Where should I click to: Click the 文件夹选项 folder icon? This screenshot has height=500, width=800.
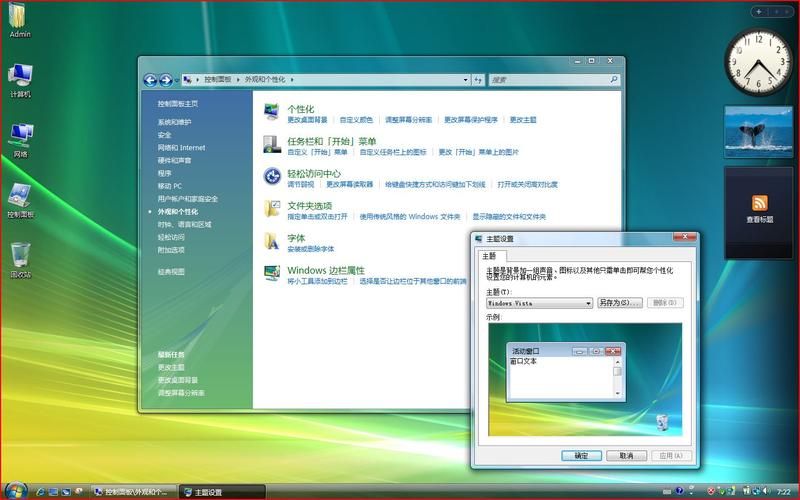tap(272, 208)
